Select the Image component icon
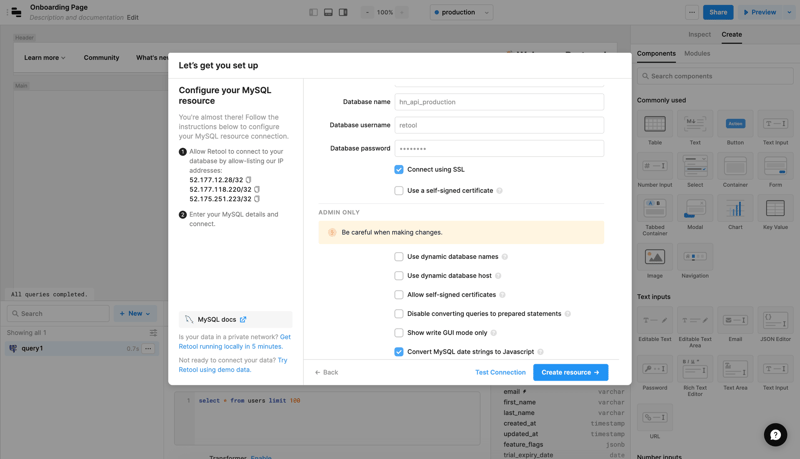The height and width of the screenshot is (459, 800). pos(655,257)
